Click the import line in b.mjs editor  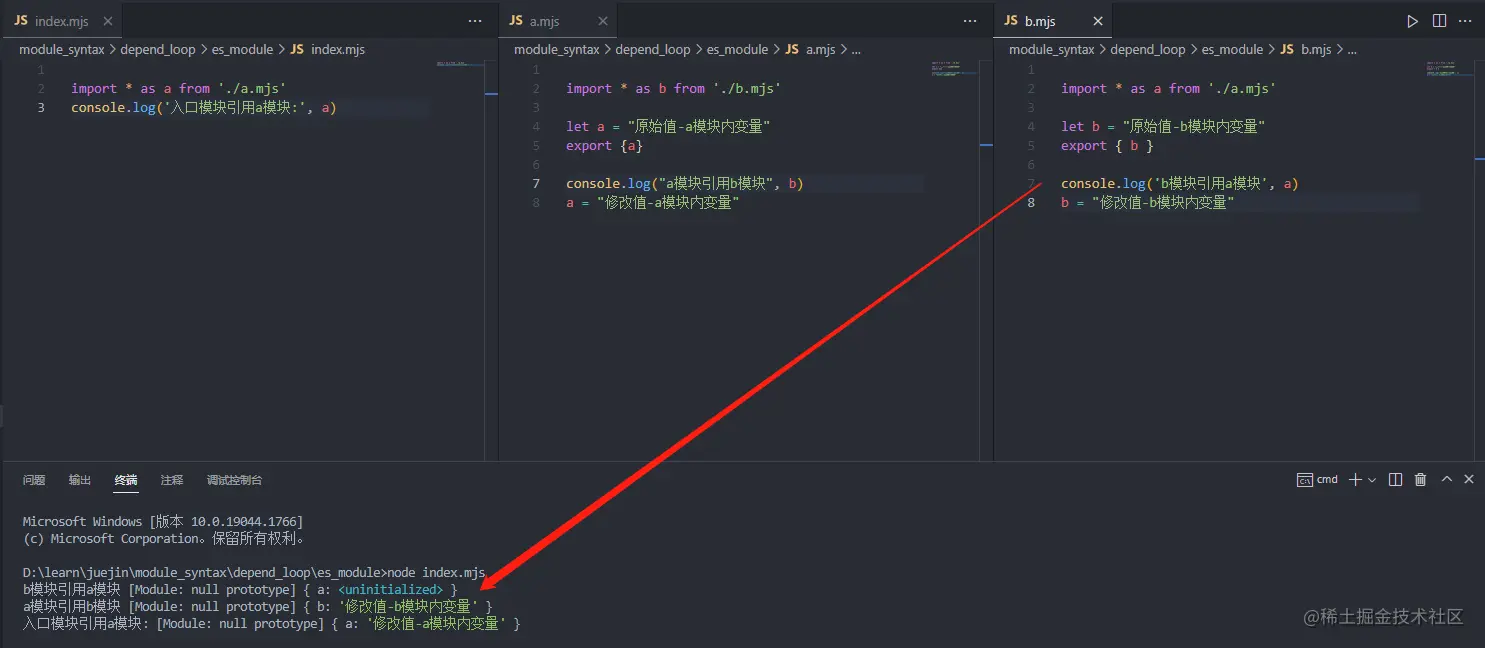click(1168, 88)
